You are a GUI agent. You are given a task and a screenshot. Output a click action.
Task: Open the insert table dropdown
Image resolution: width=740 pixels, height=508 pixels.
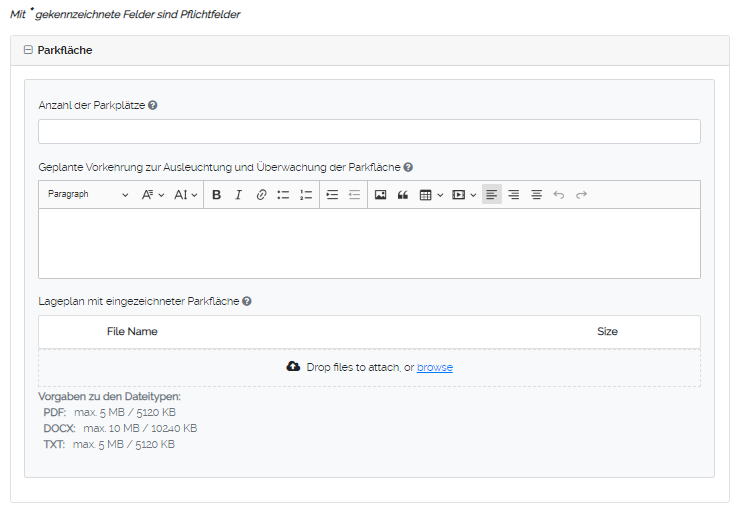430,195
